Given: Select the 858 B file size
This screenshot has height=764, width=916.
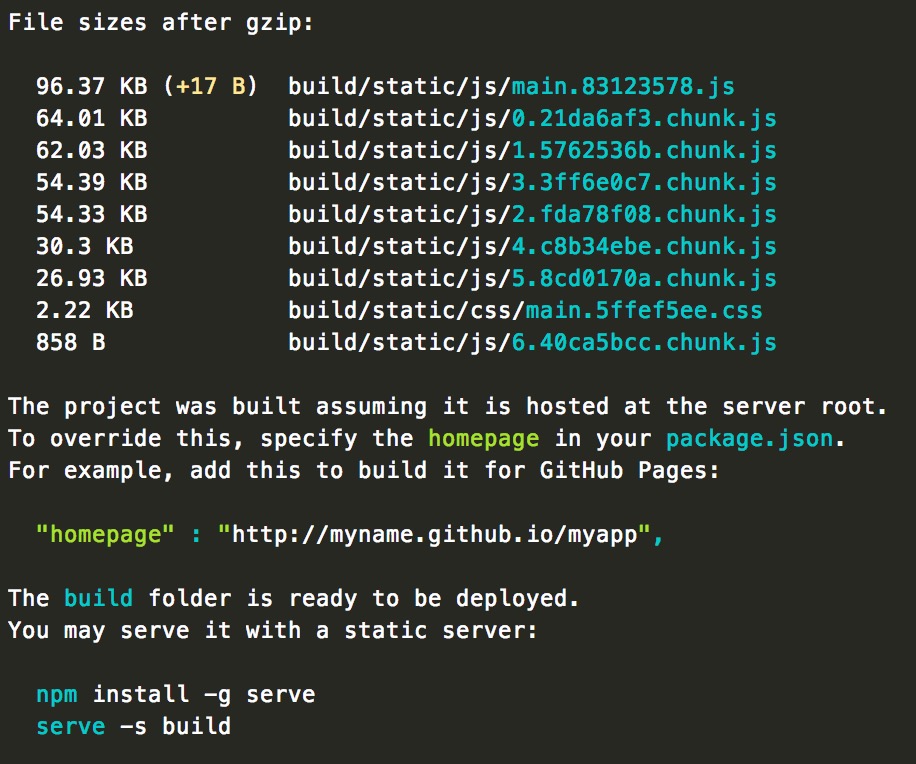Looking at the screenshot, I should click(x=71, y=342).
